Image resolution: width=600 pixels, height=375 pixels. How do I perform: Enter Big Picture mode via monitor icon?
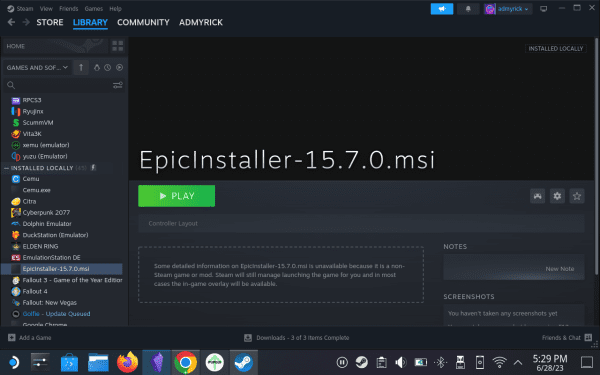point(543,8)
